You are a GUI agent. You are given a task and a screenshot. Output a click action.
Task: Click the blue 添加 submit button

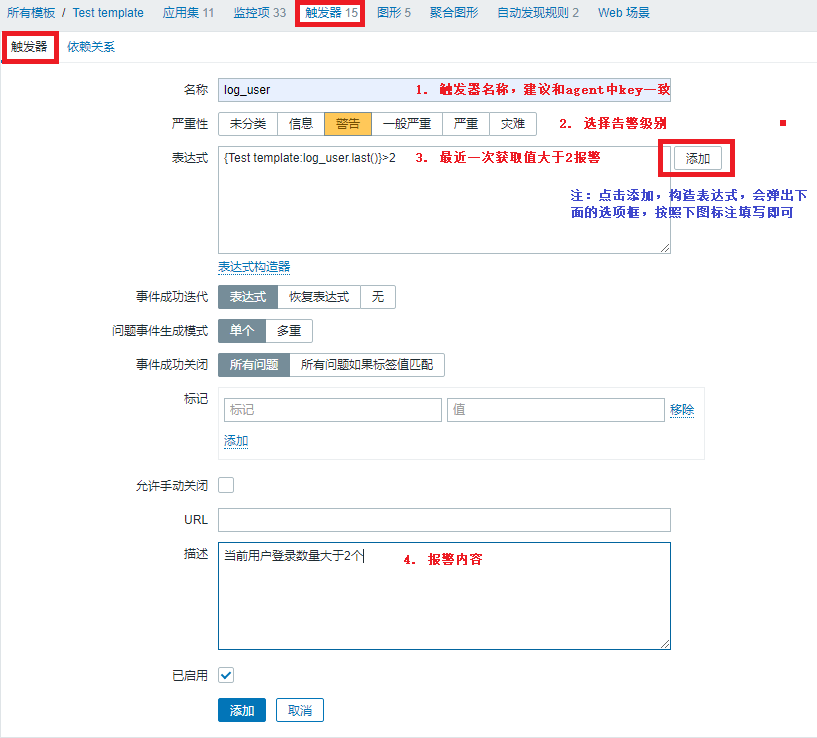[242, 710]
